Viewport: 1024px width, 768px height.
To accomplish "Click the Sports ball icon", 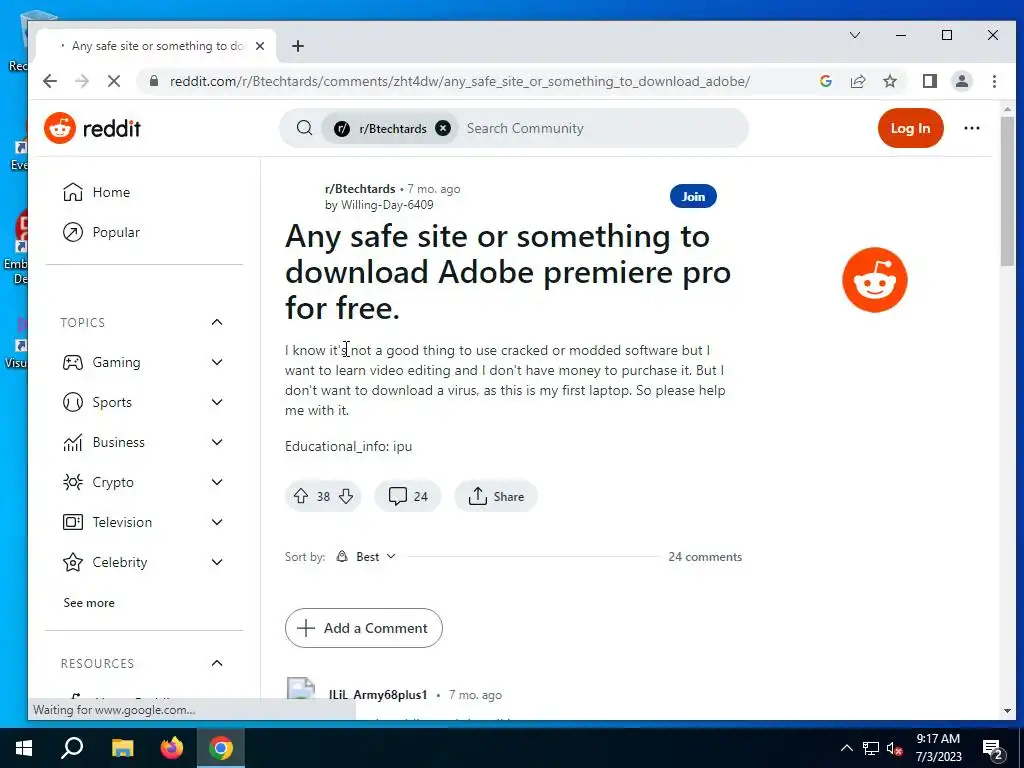I will (x=72, y=402).
